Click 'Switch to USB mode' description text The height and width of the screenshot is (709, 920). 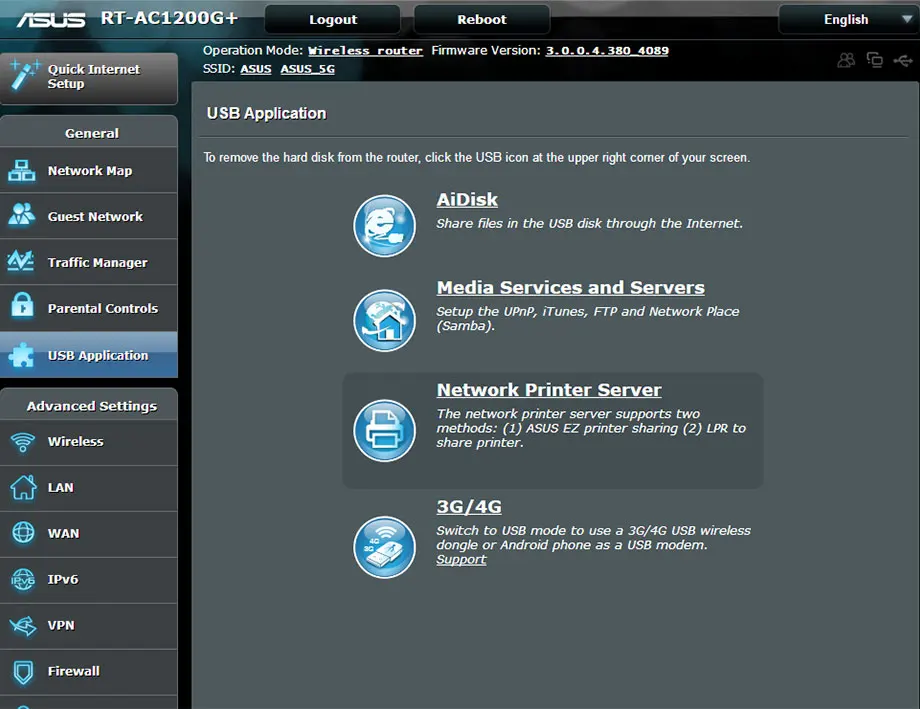coord(593,538)
